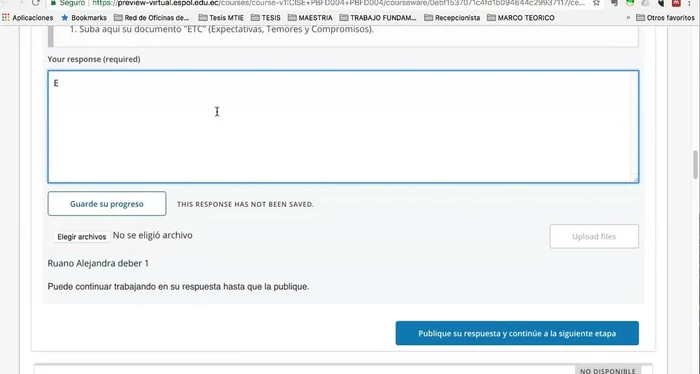700x374 pixels.
Task: Open the red M extension icon
Action: point(676,3)
